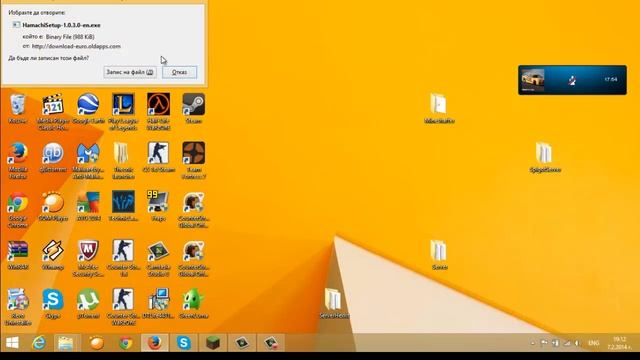
Task: Open the folder icon among desktop shortcuts
Action: pos(123,161)
